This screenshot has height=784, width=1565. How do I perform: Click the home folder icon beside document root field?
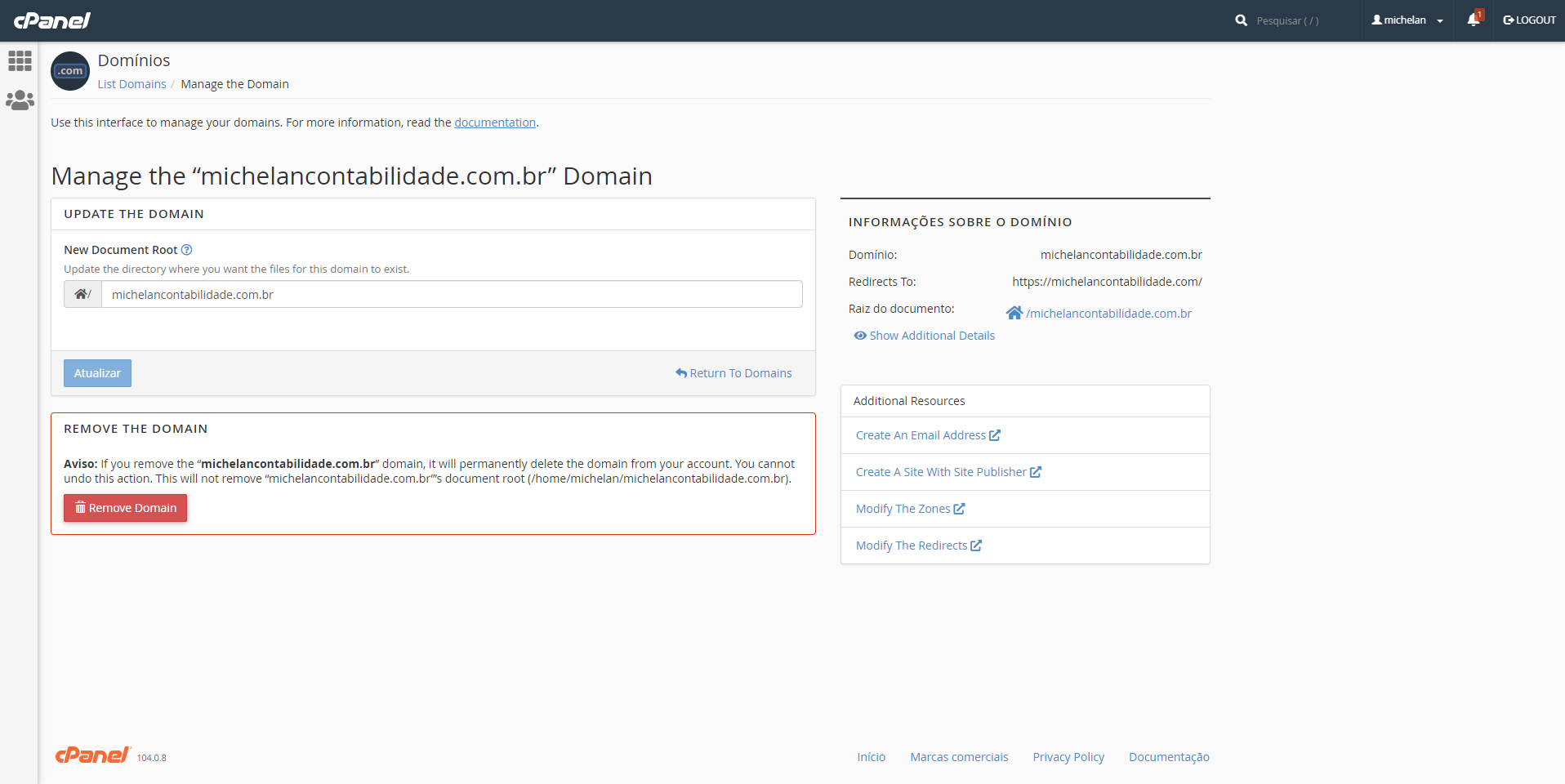(x=82, y=294)
